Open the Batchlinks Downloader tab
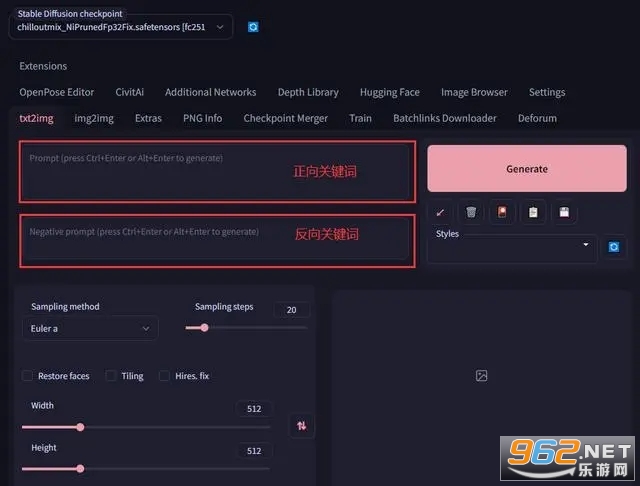This screenshot has width=640, height=486. click(445, 118)
